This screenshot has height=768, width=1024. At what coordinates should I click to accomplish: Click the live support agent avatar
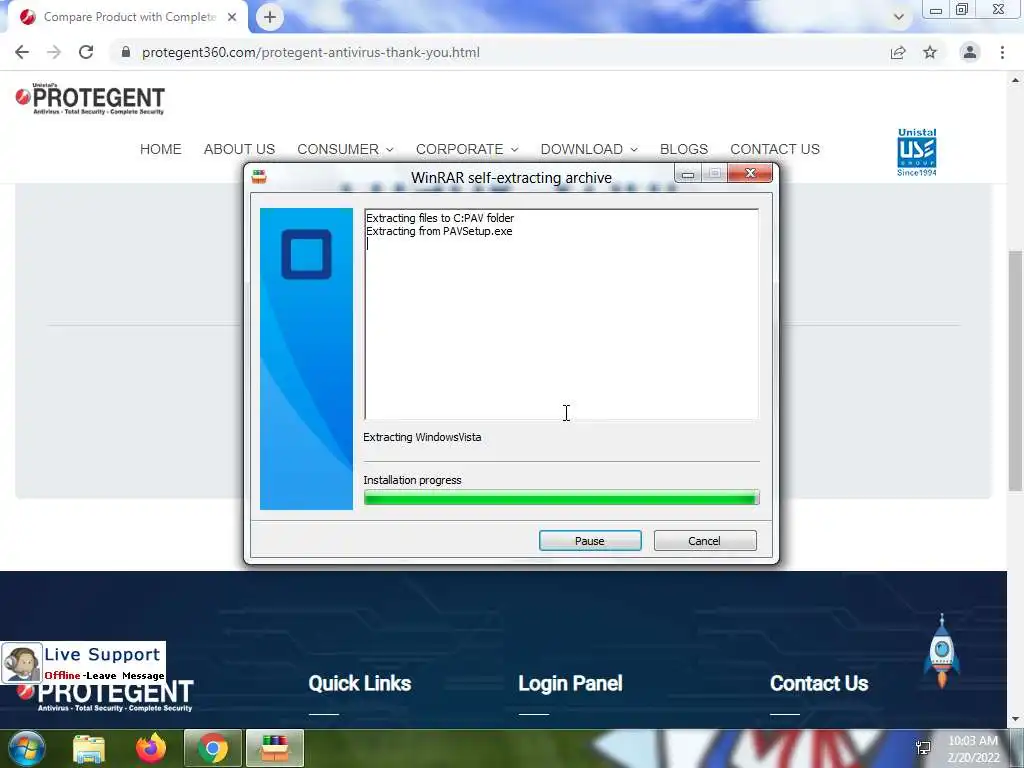[21, 663]
